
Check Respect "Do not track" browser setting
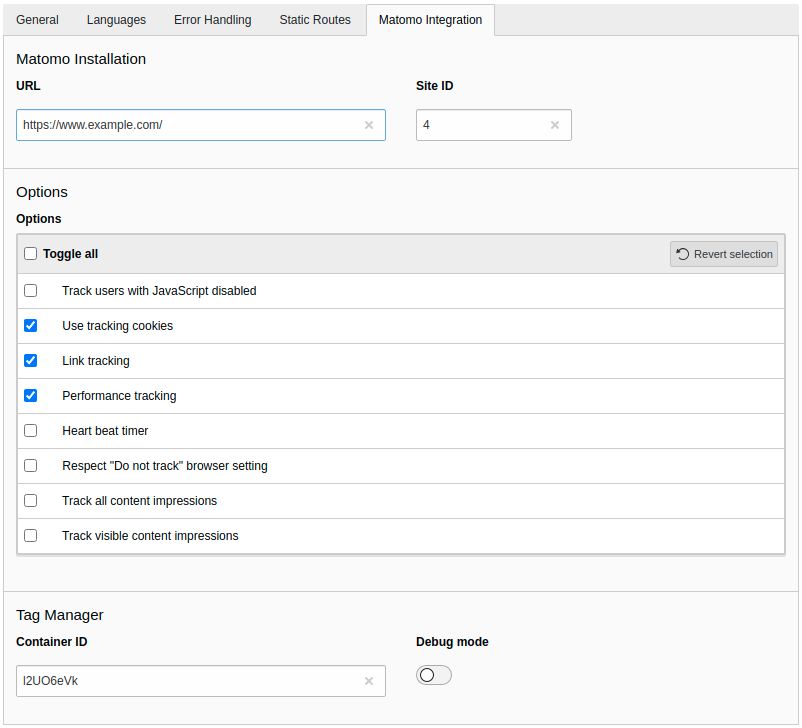click(31, 466)
